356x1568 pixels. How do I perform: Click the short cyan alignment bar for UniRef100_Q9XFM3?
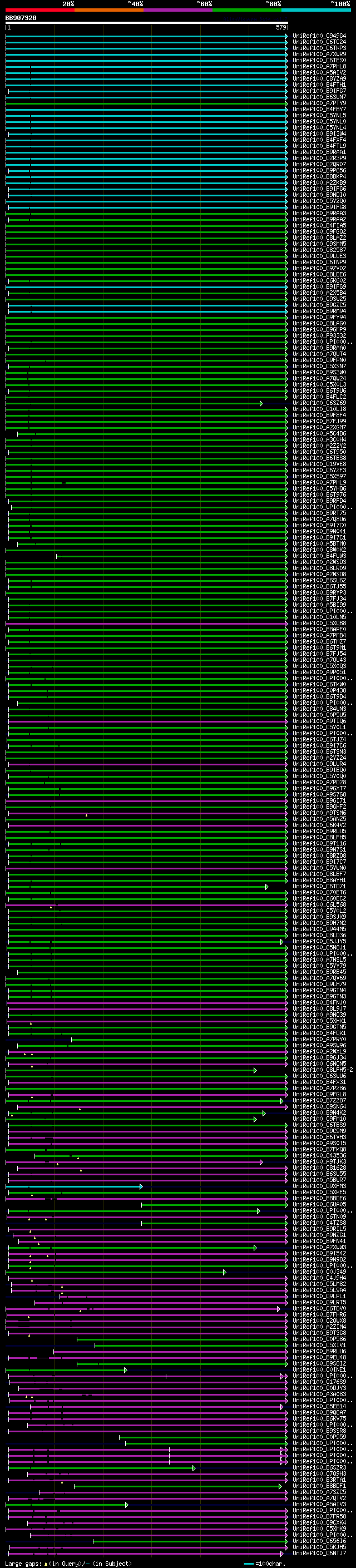tap(74, 1186)
